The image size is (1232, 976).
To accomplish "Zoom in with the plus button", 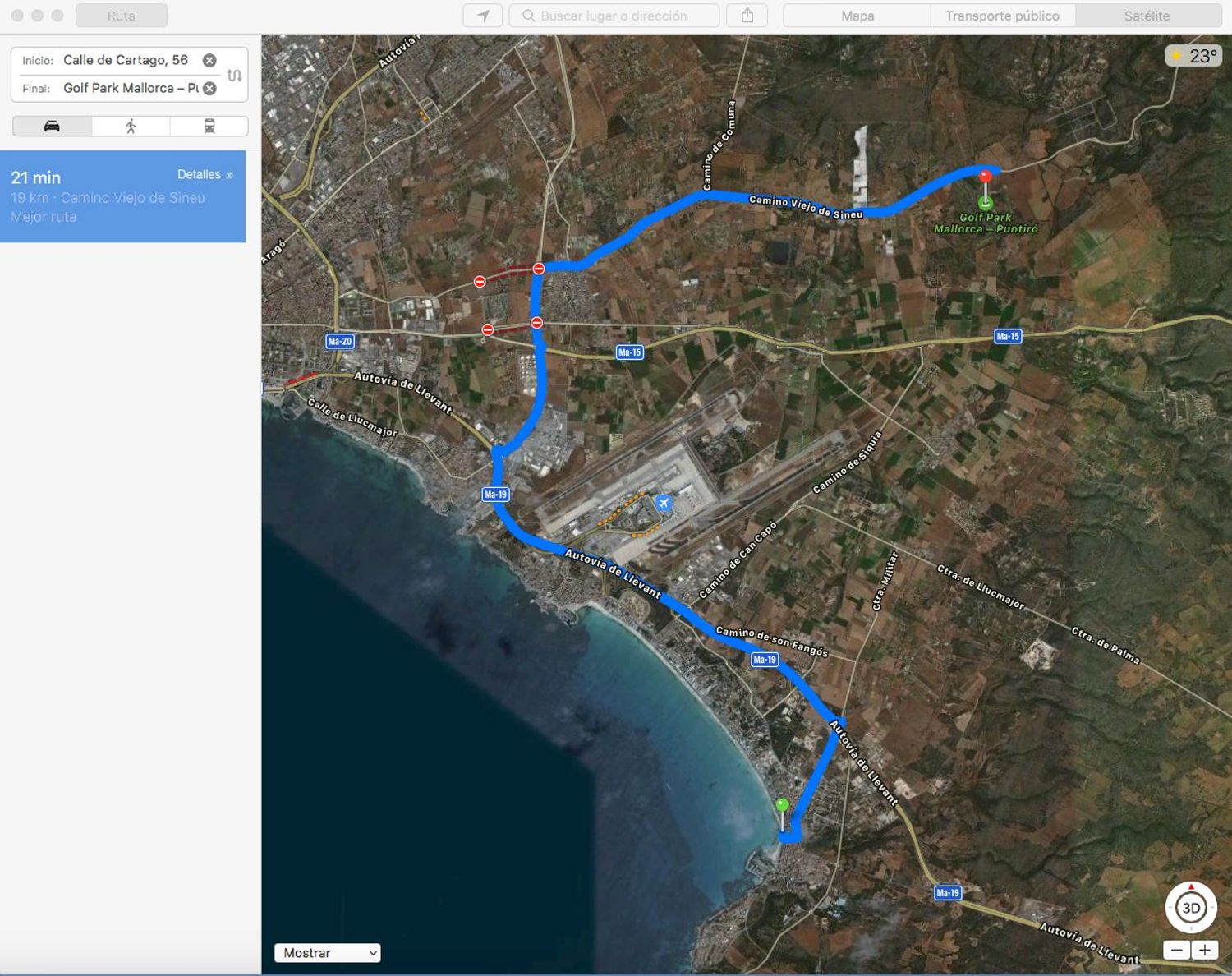I will 1205,950.
